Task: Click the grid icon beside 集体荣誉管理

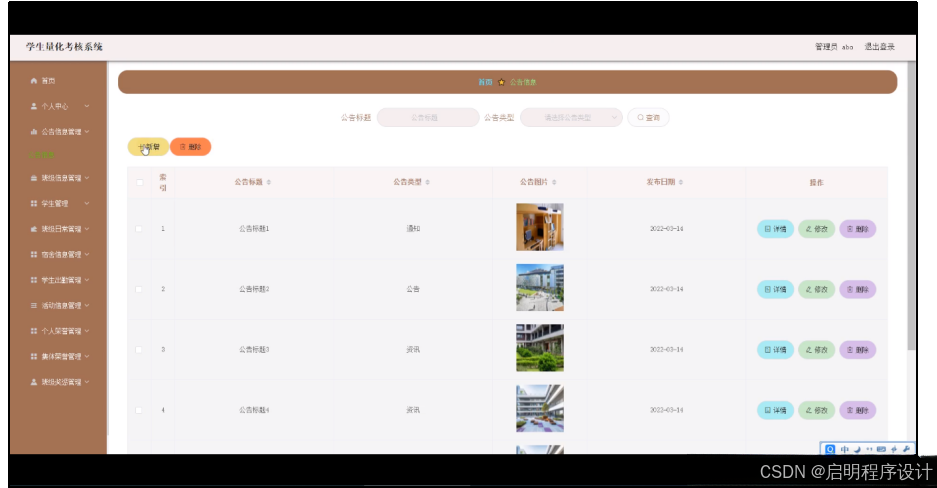Action: [x=34, y=357]
